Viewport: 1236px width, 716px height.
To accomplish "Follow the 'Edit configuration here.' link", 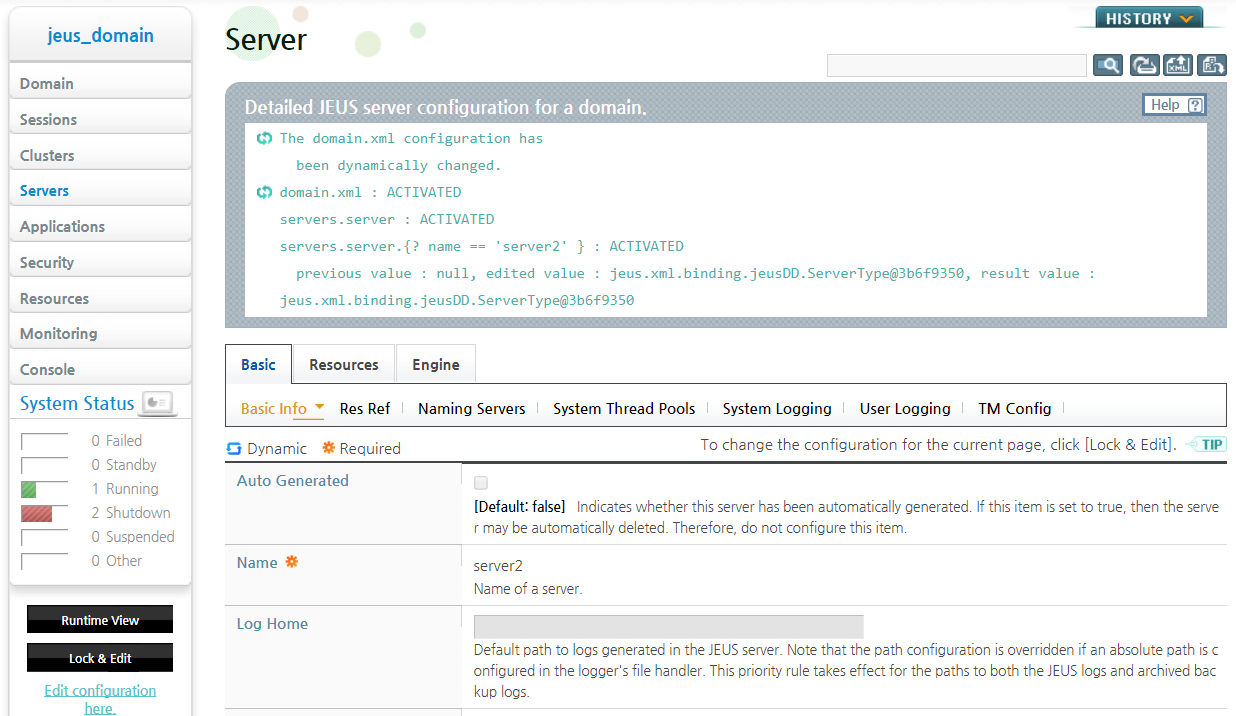I will [100, 698].
